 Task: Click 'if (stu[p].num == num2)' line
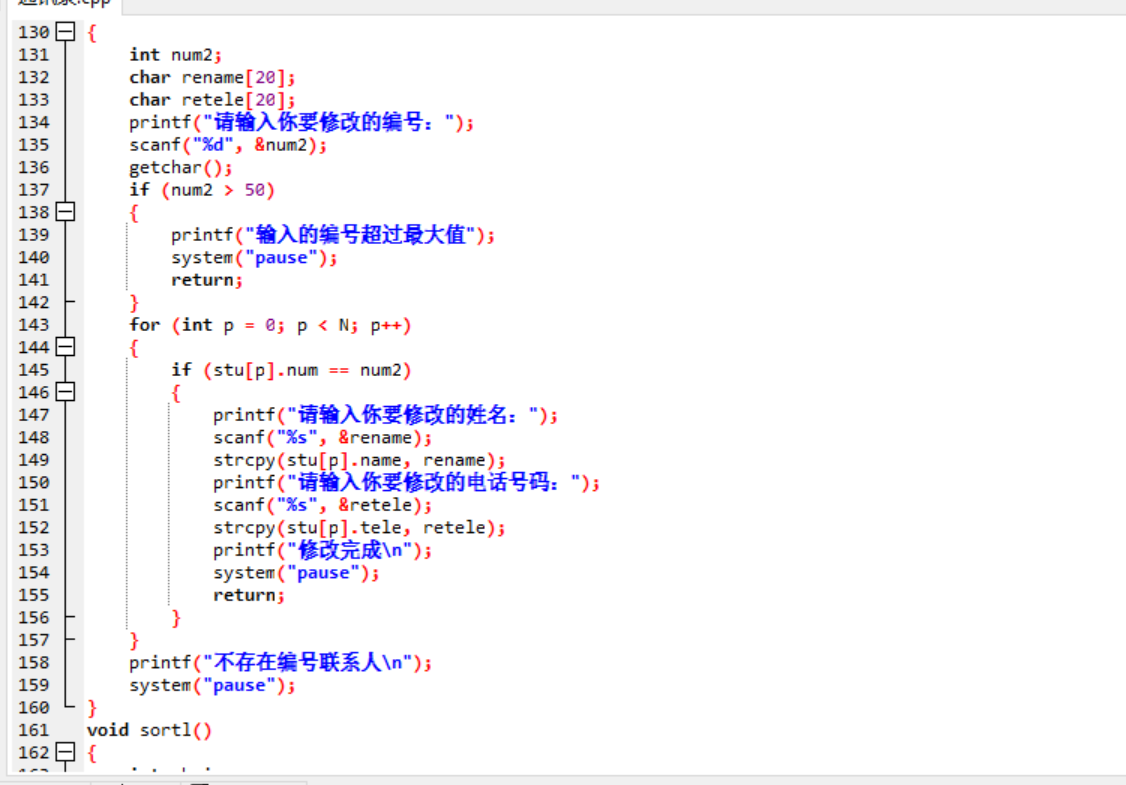[x=291, y=370]
